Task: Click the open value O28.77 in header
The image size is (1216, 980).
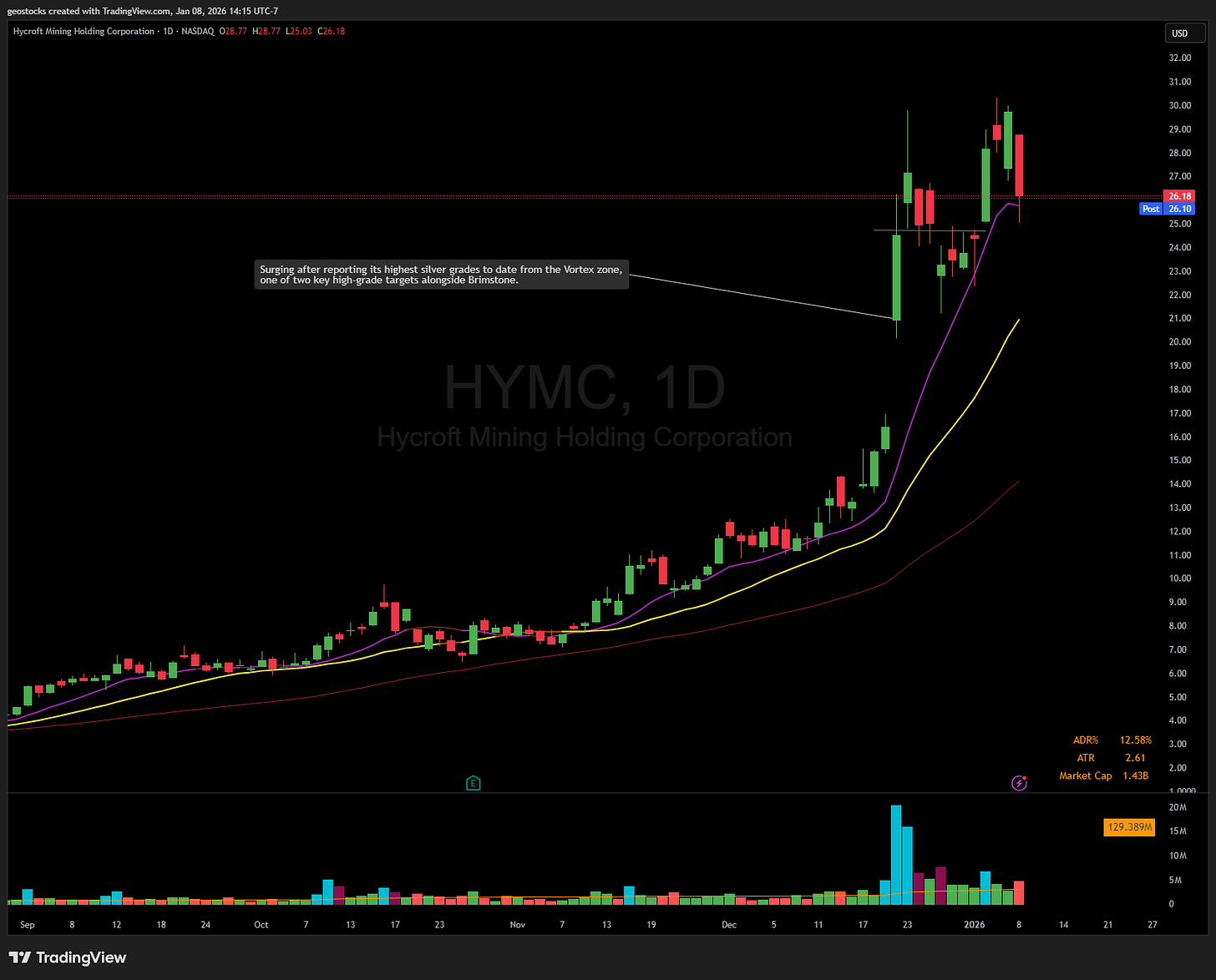Action: [234, 31]
